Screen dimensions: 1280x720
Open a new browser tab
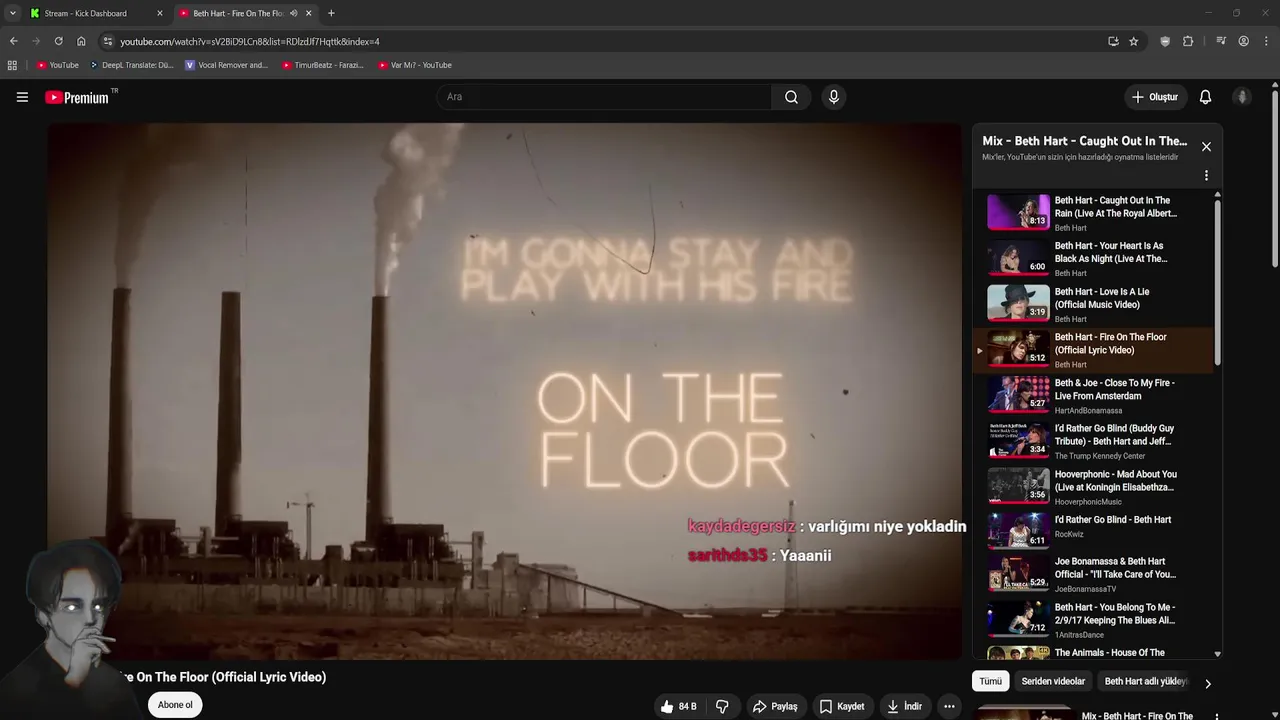tap(331, 13)
